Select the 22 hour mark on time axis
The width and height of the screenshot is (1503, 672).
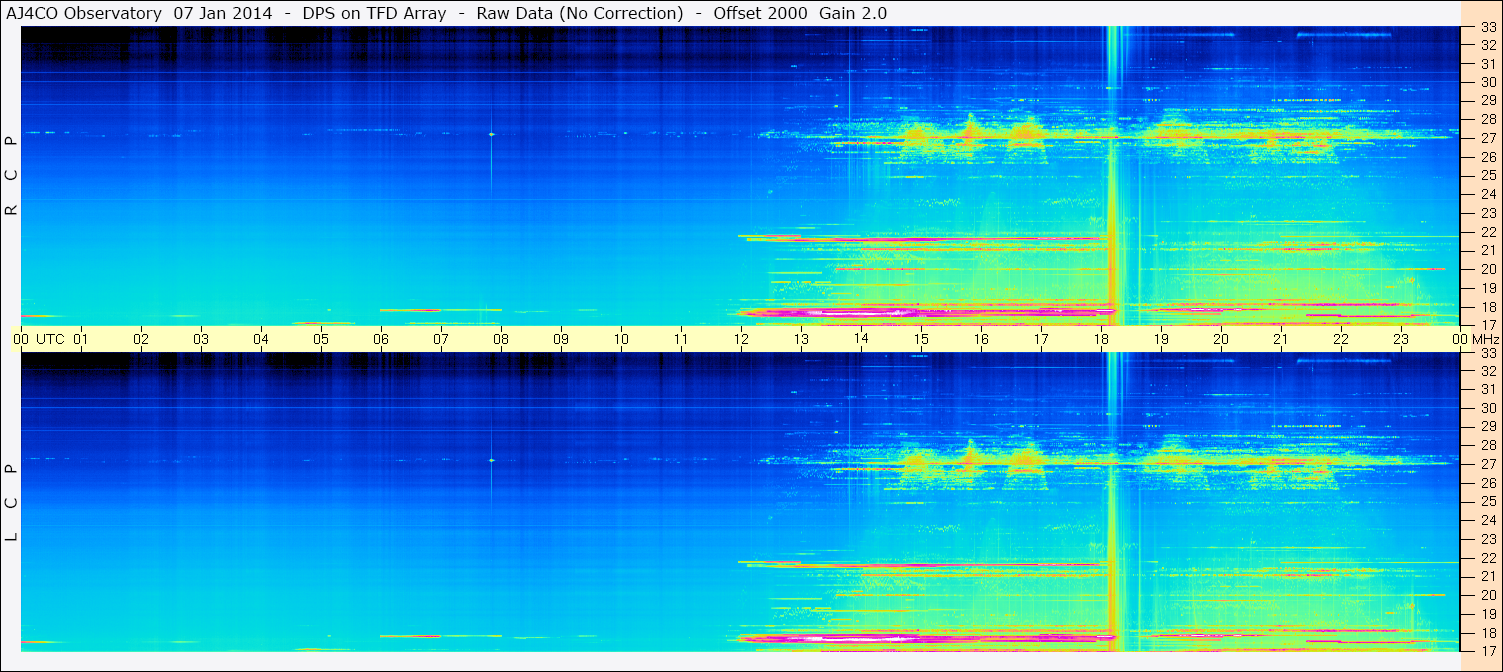[x=1341, y=339]
